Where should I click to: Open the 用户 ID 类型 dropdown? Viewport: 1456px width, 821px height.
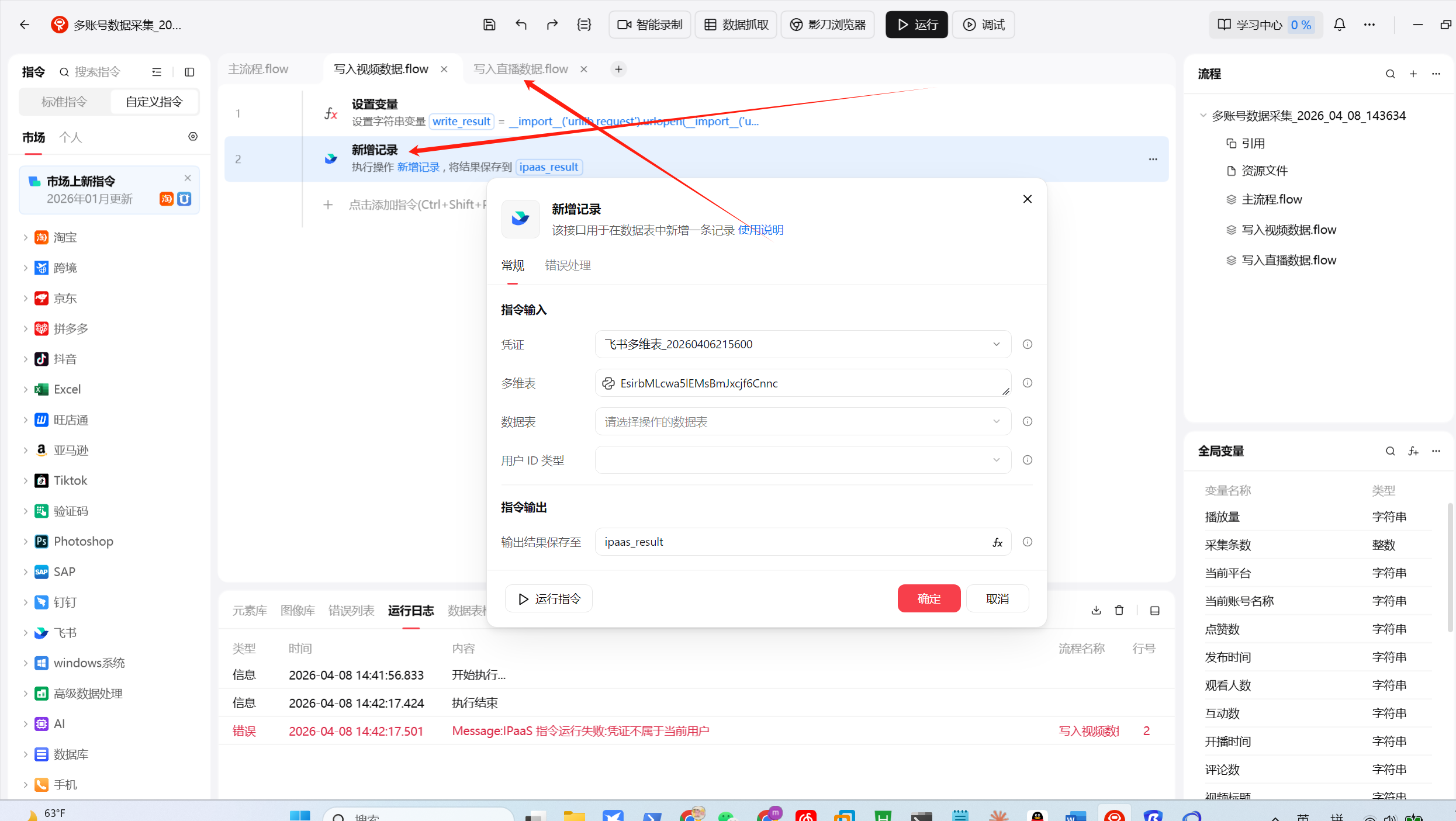pyautogui.click(x=803, y=460)
